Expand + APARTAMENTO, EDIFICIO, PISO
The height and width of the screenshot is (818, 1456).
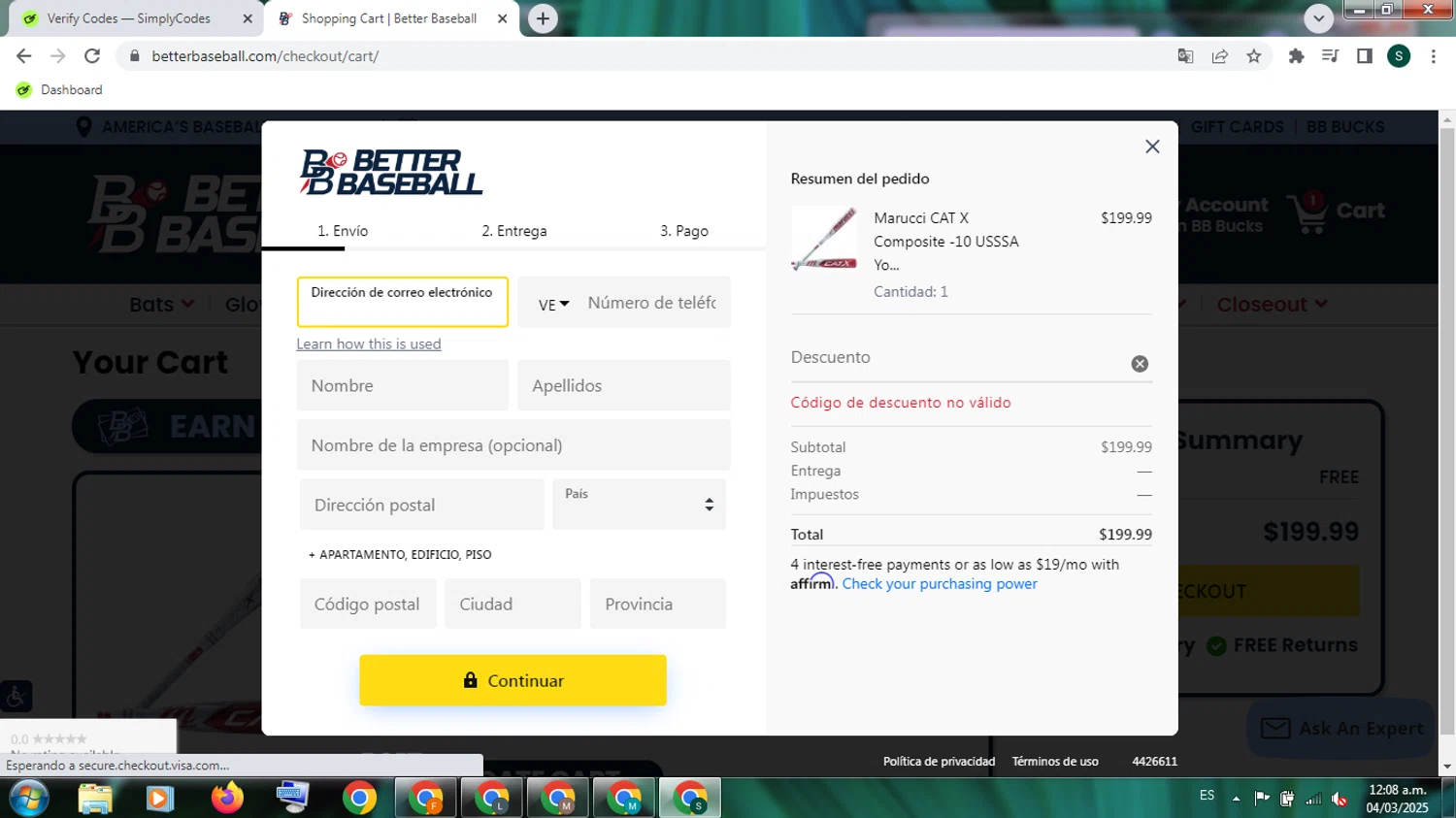coord(400,554)
